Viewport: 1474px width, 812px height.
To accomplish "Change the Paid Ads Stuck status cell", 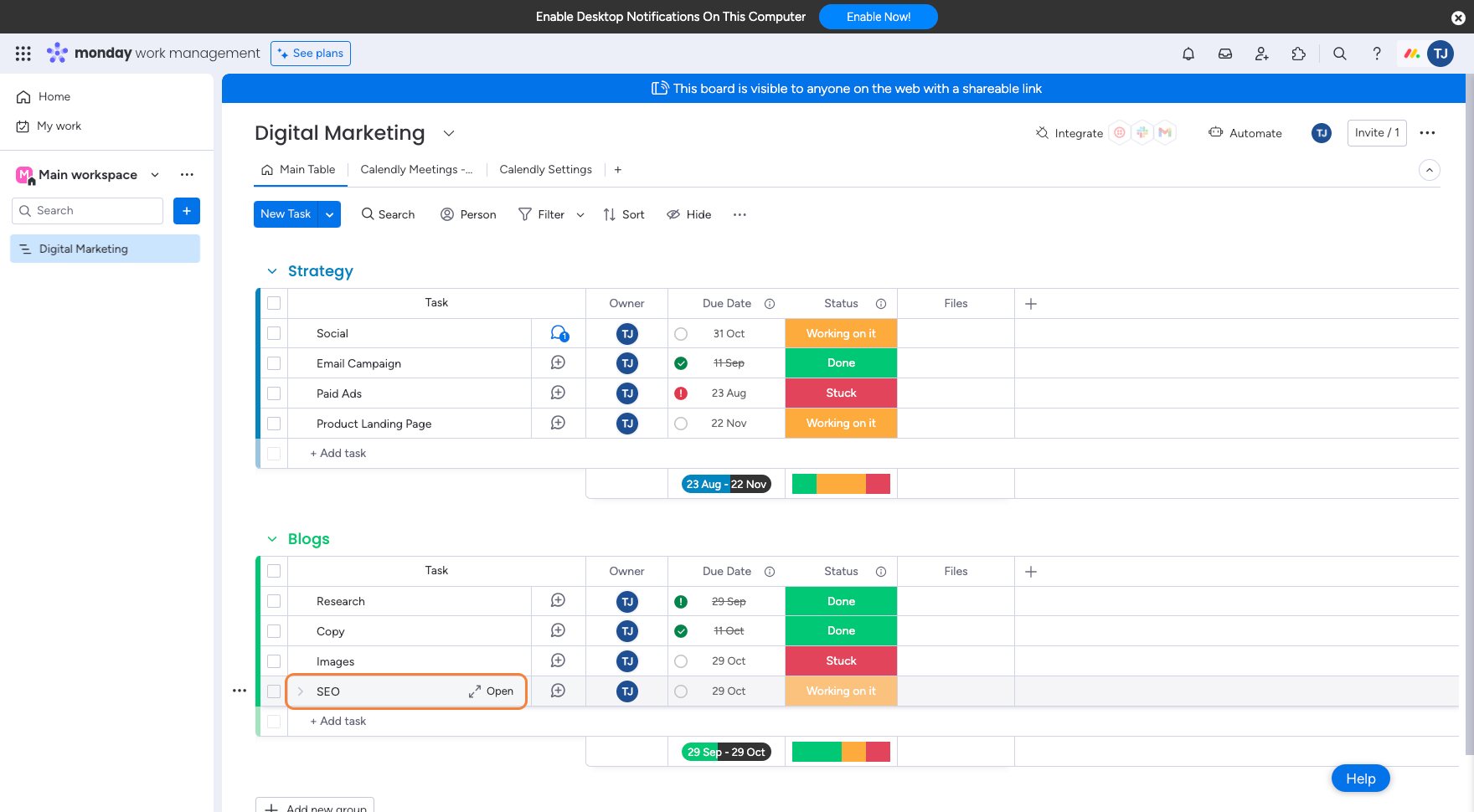I will pos(841,393).
